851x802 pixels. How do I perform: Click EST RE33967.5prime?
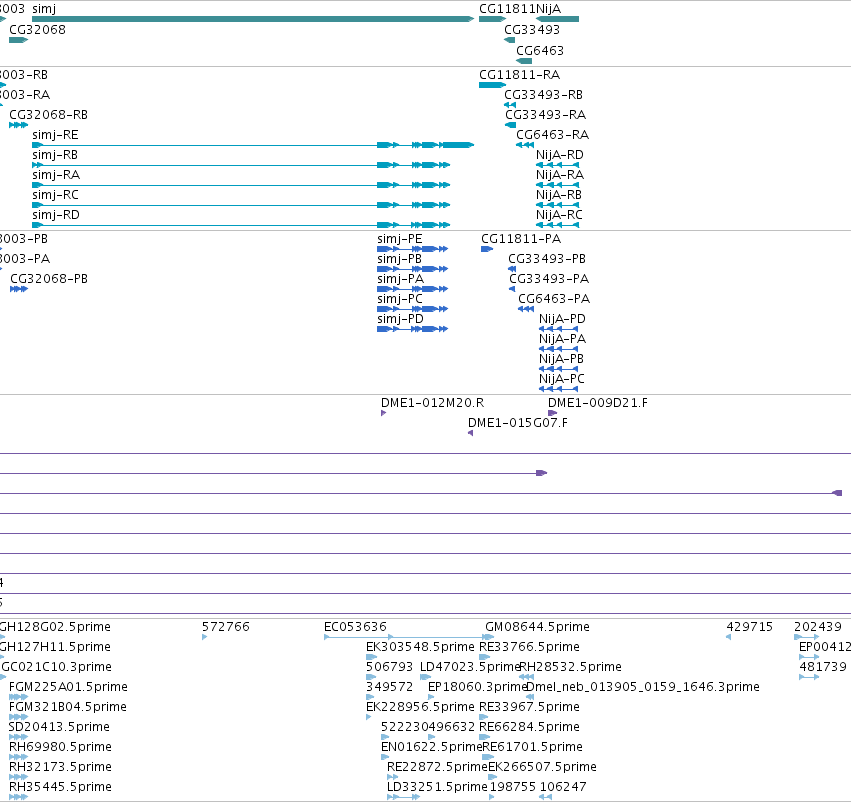(484, 717)
